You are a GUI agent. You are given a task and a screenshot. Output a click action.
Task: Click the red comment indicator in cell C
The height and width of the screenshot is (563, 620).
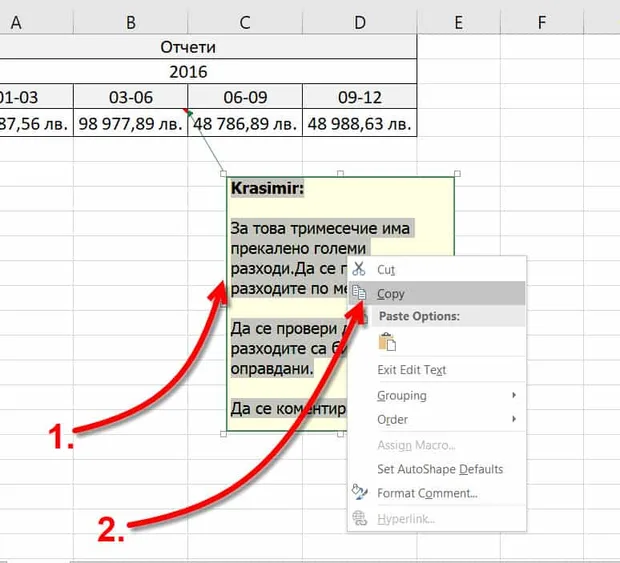pos(185,111)
